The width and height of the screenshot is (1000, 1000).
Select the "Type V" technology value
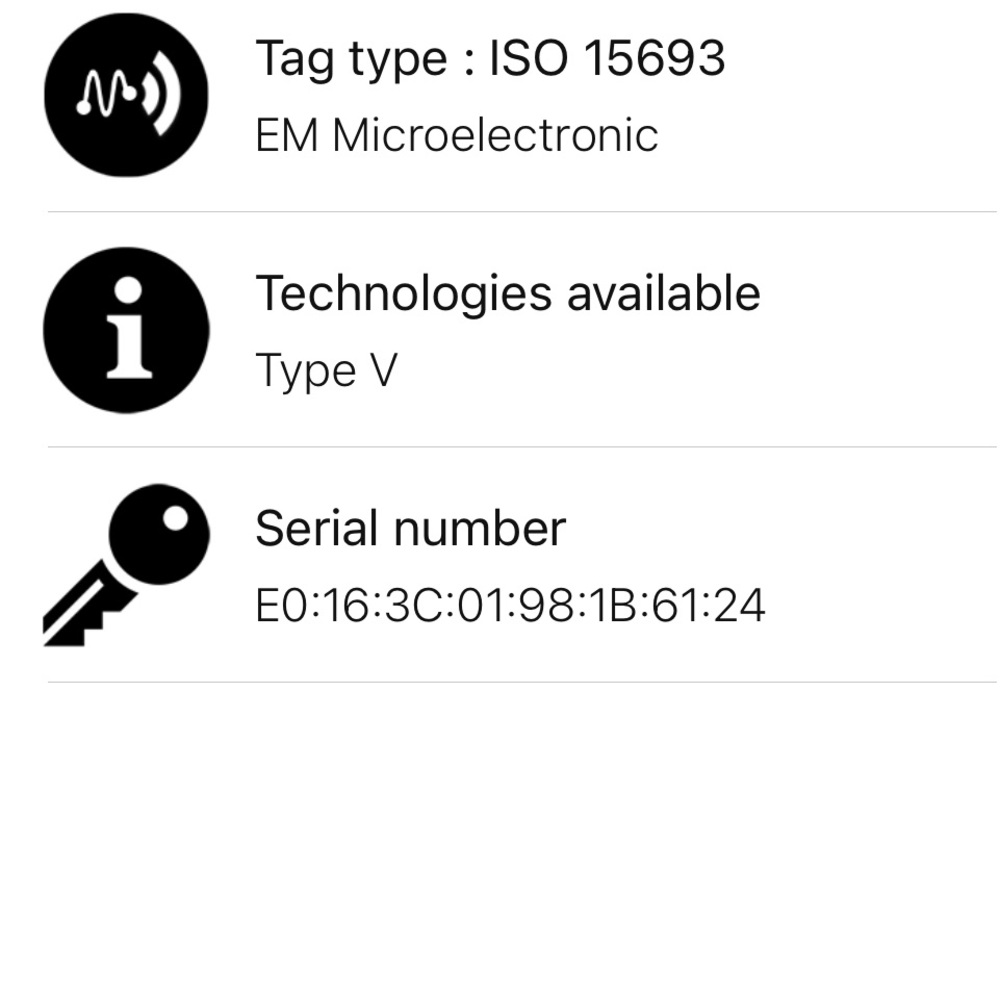point(326,370)
